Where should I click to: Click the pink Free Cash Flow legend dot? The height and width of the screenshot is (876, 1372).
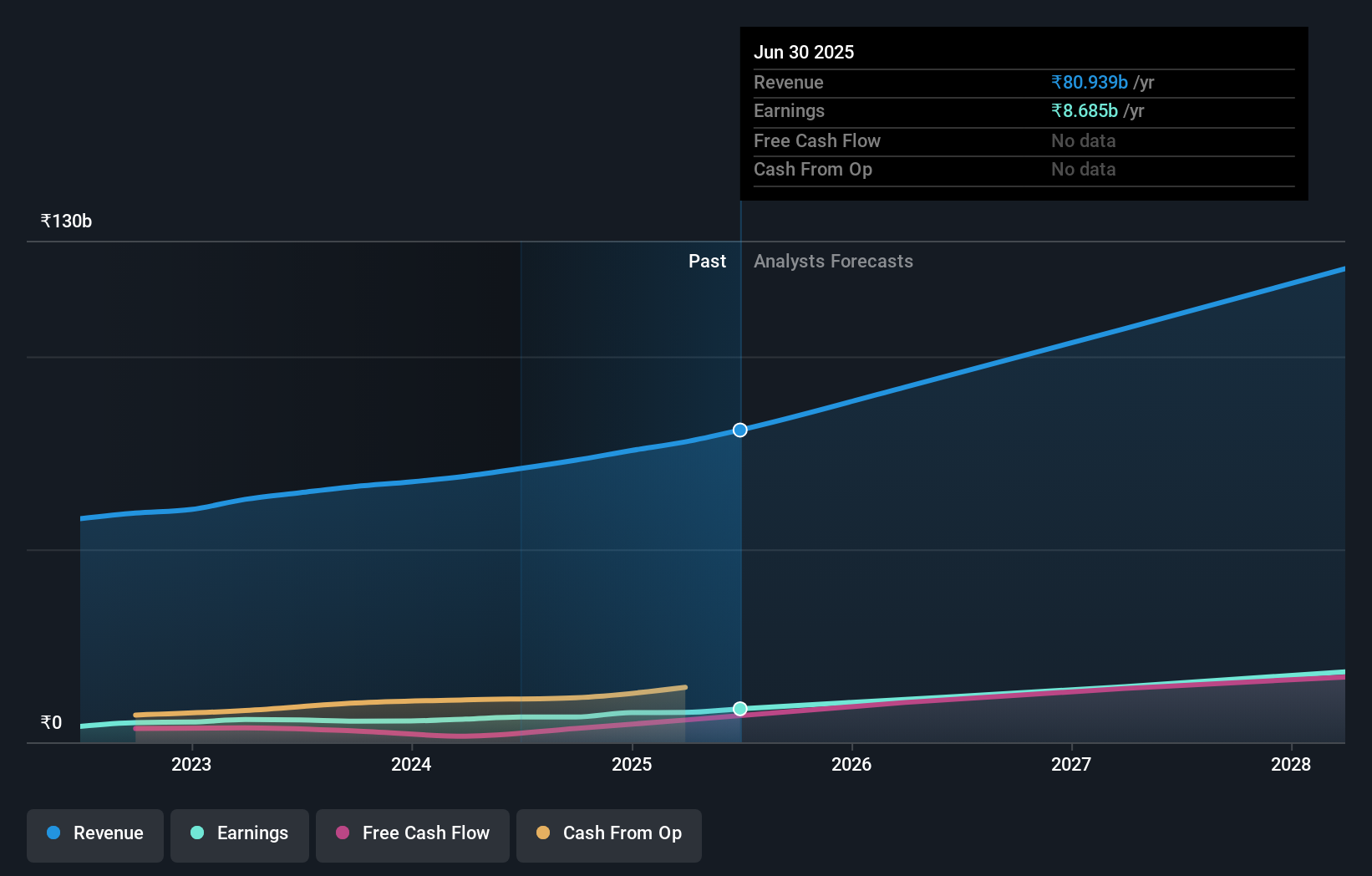pyautogui.click(x=343, y=833)
